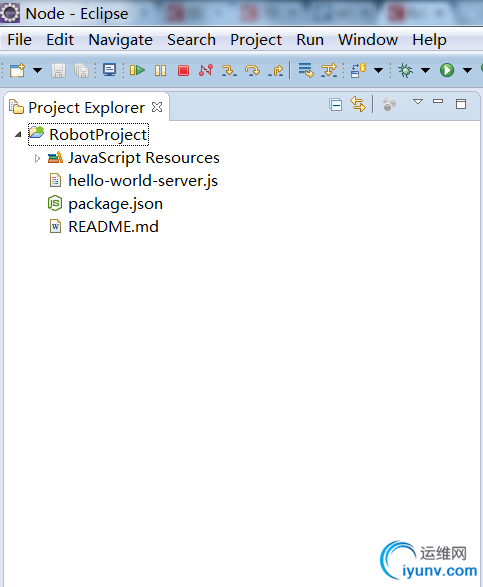Maximize the Project Explorer panel
This screenshot has width=483, height=587.
click(461, 104)
